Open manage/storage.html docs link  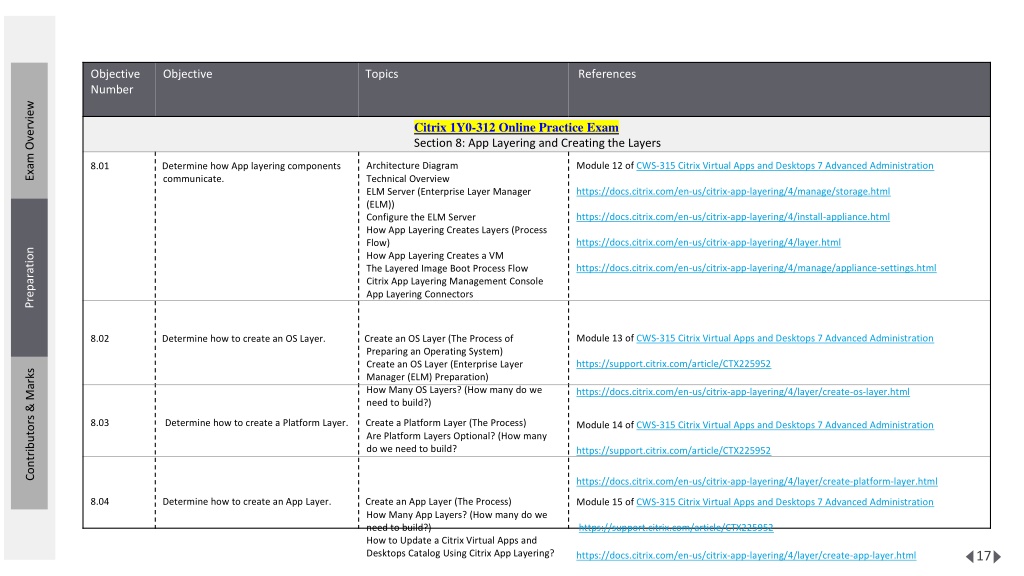pos(733,191)
